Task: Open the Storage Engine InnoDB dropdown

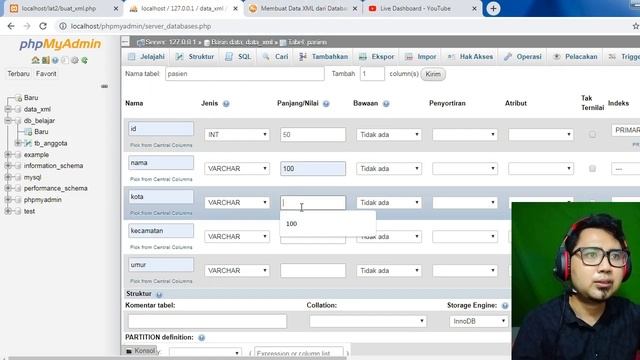Action: [x=478, y=321]
